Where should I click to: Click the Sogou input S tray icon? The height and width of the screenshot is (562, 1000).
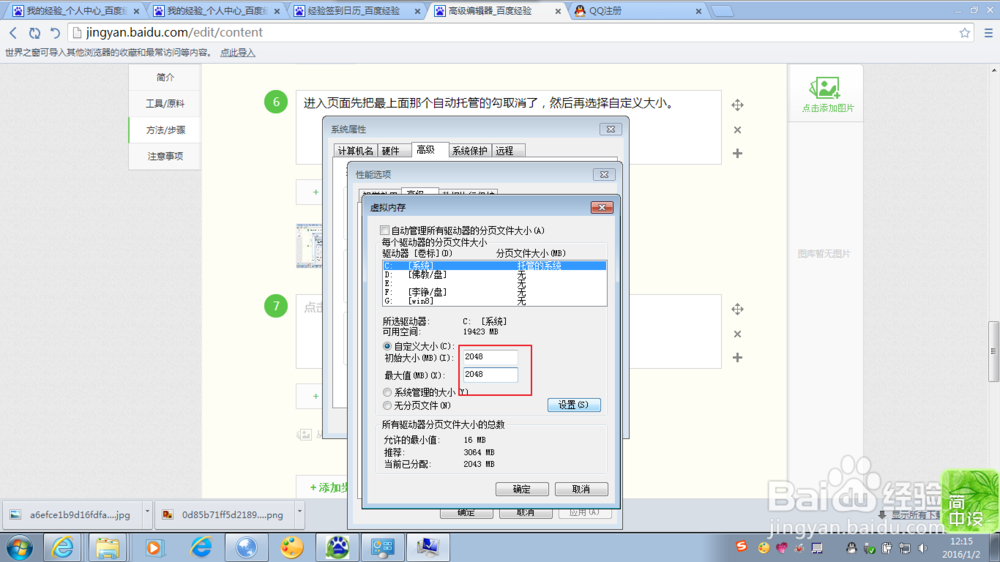(x=741, y=547)
